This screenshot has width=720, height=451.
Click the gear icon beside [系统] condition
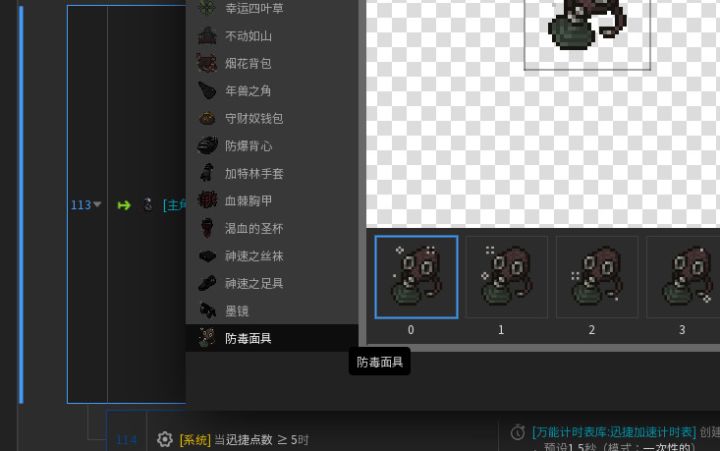(164, 439)
